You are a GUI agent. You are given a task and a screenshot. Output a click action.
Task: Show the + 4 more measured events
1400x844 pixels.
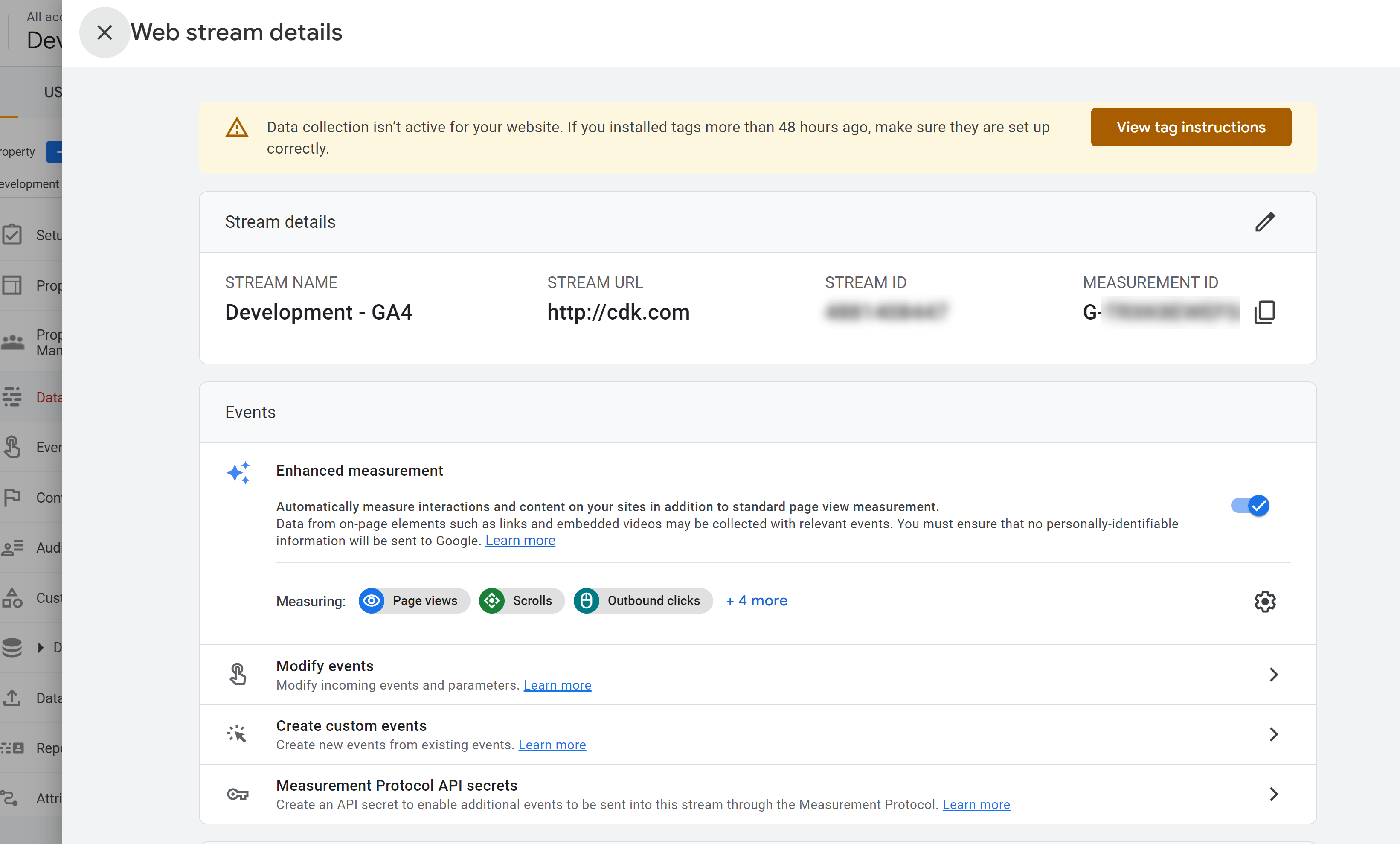[756, 601]
